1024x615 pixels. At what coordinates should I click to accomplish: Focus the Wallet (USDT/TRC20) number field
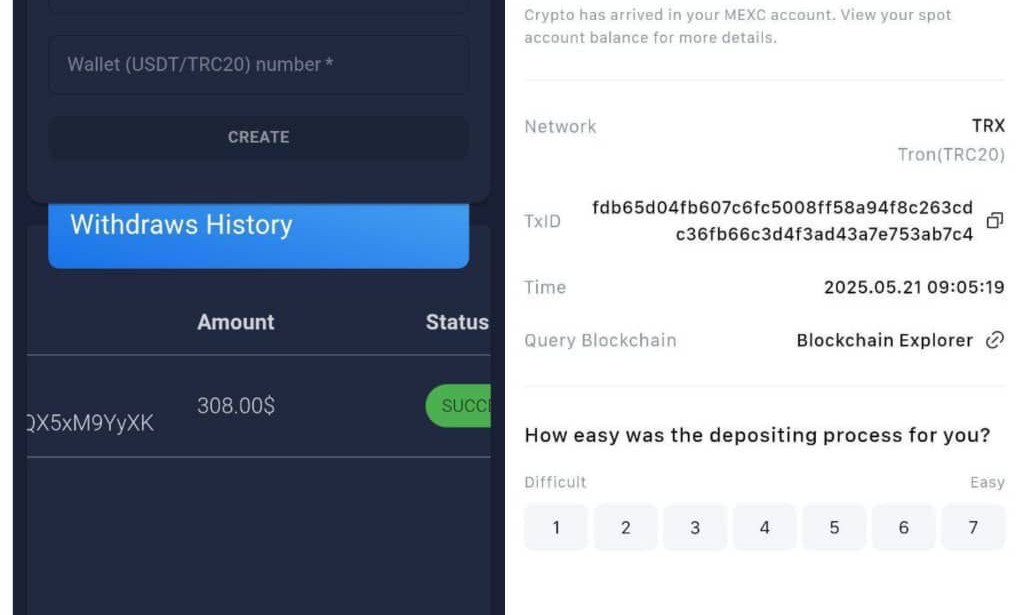258,65
